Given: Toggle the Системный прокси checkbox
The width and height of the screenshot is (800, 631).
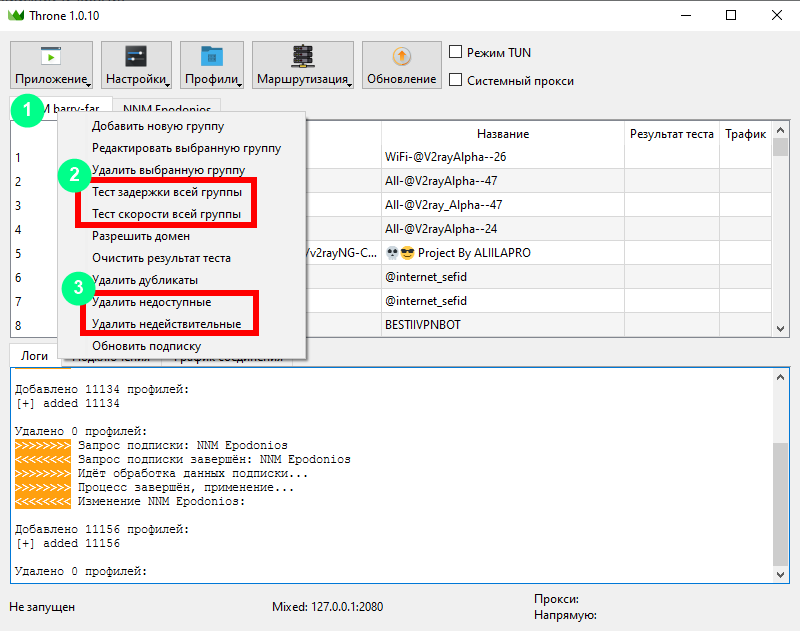Looking at the screenshot, I should pos(456,80).
